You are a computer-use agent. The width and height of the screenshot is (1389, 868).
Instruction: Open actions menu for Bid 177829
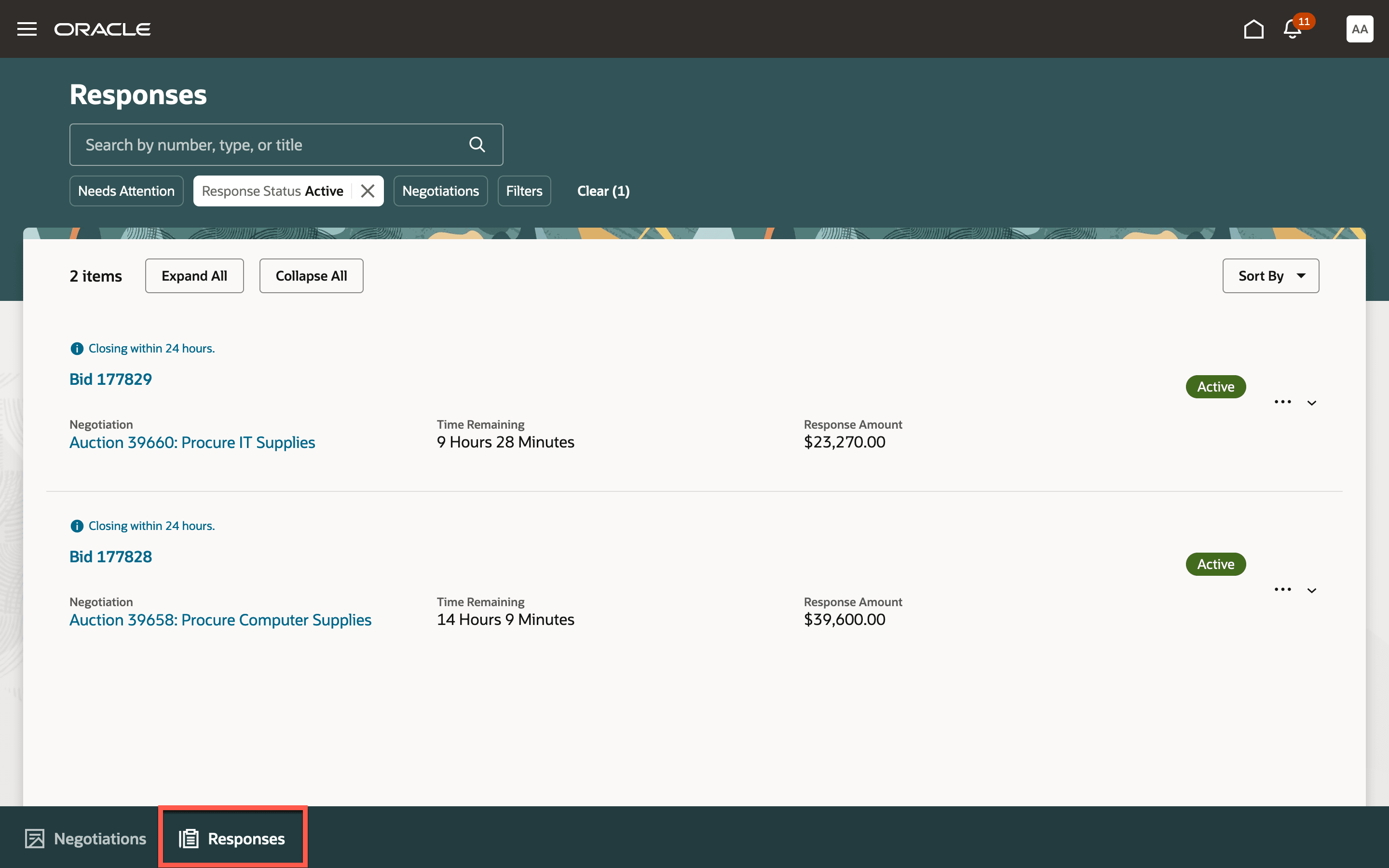point(1282,402)
